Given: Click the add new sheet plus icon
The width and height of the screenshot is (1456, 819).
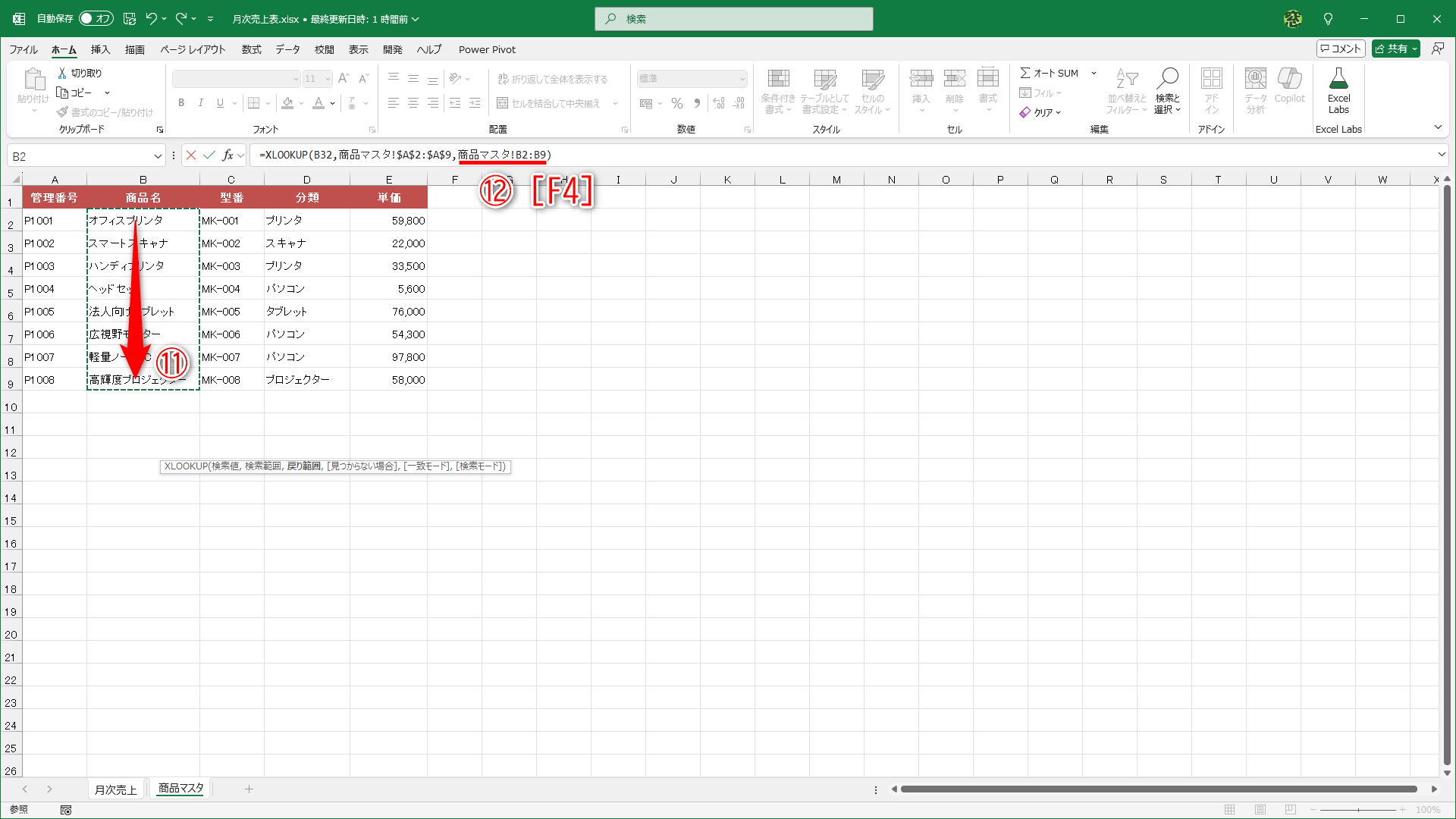Looking at the screenshot, I should coord(249,789).
